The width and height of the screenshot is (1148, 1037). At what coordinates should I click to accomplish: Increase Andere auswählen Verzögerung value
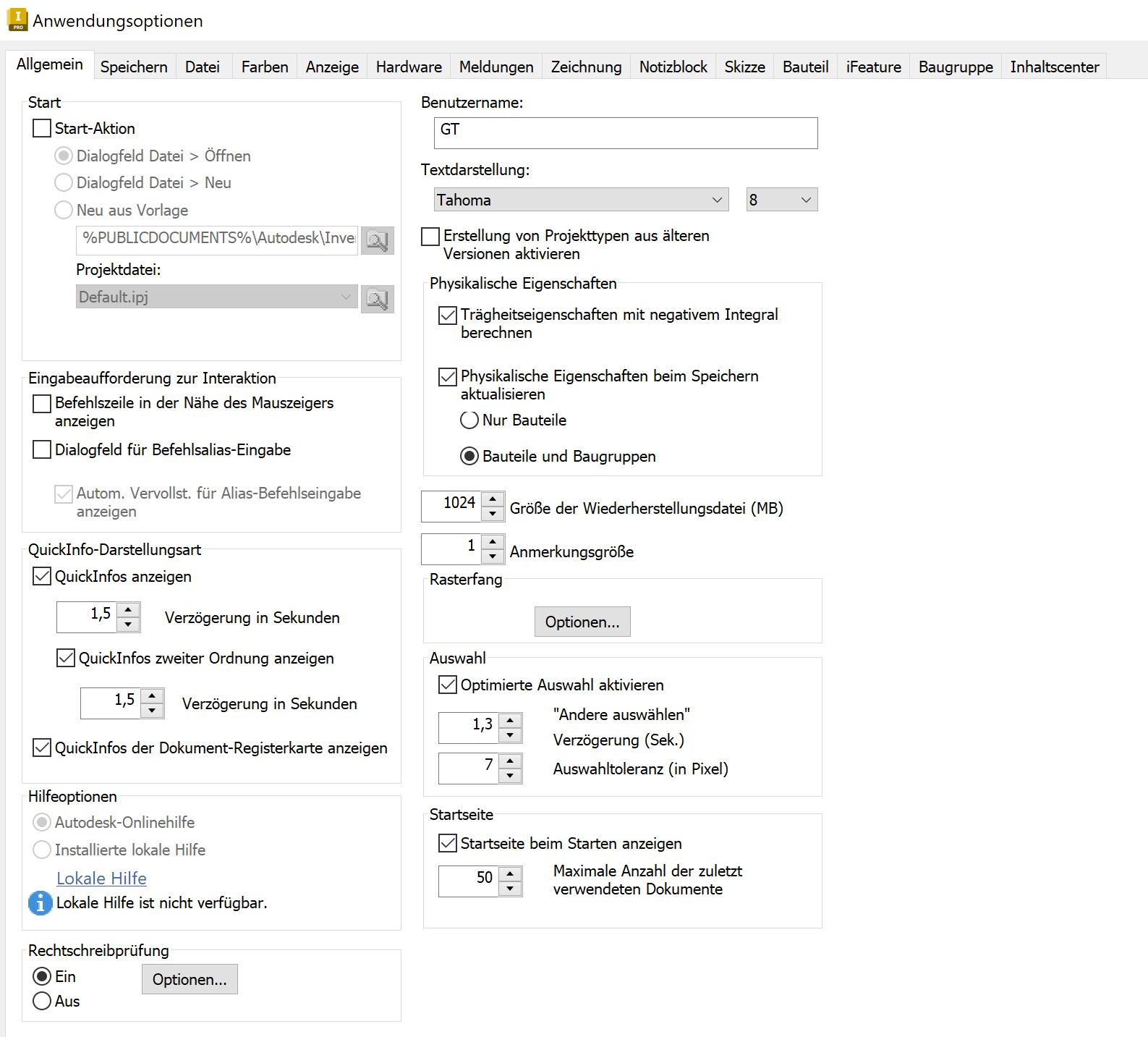click(x=510, y=721)
